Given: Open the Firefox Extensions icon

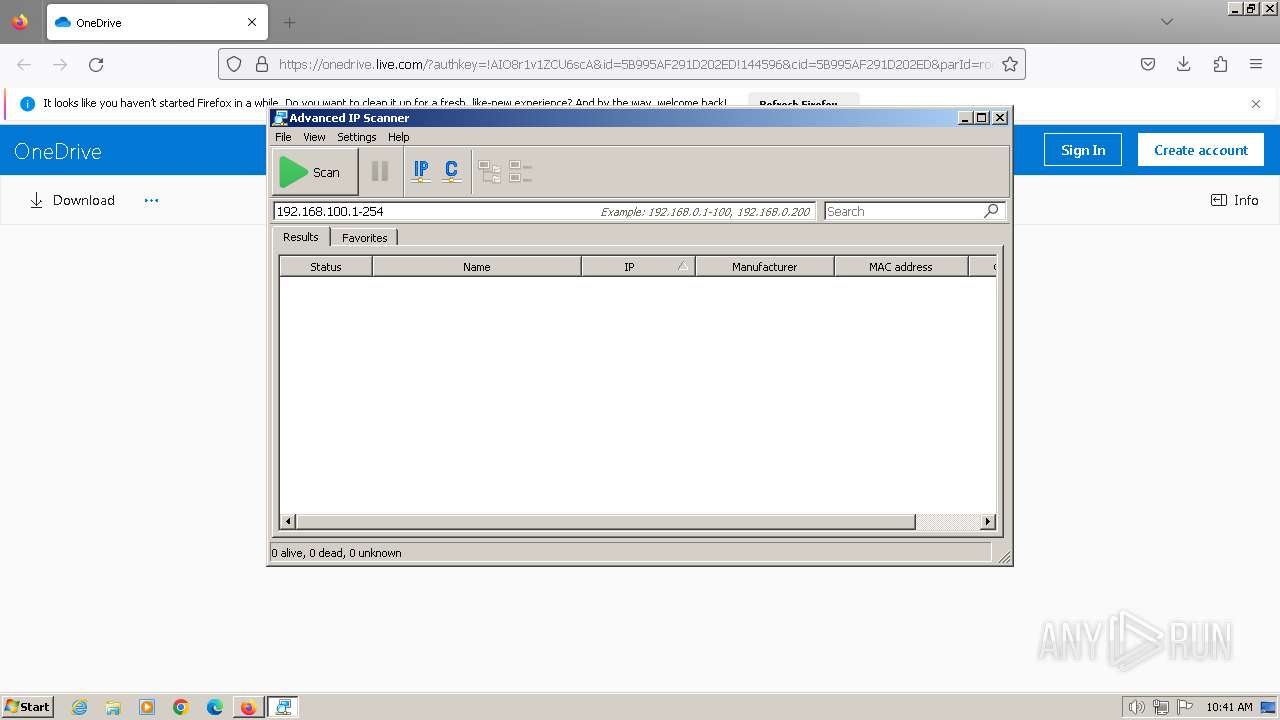Looking at the screenshot, I should click(1220, 64).
